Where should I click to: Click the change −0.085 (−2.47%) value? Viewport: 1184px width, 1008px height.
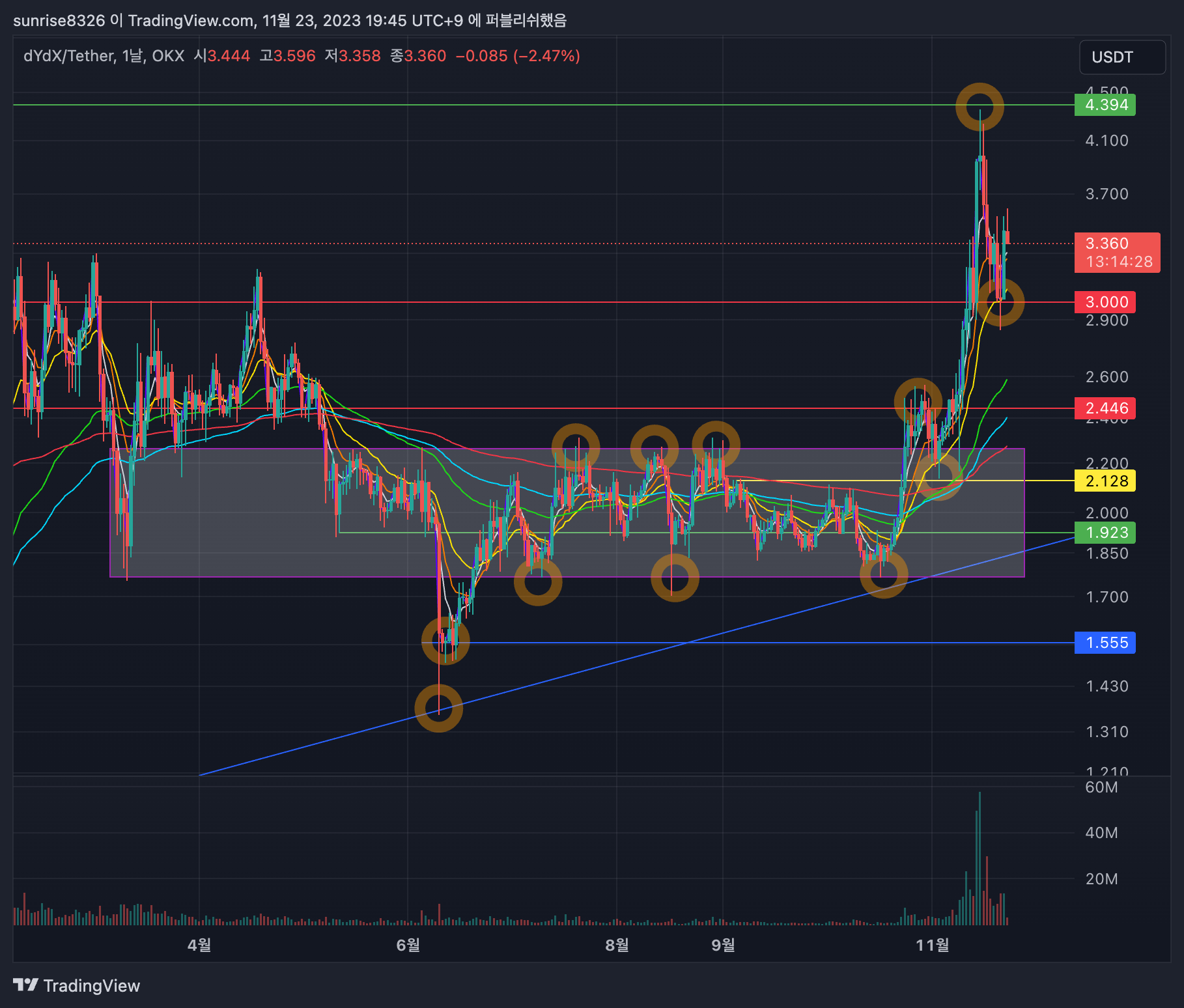pyautogui.click(x=518, y=56)
